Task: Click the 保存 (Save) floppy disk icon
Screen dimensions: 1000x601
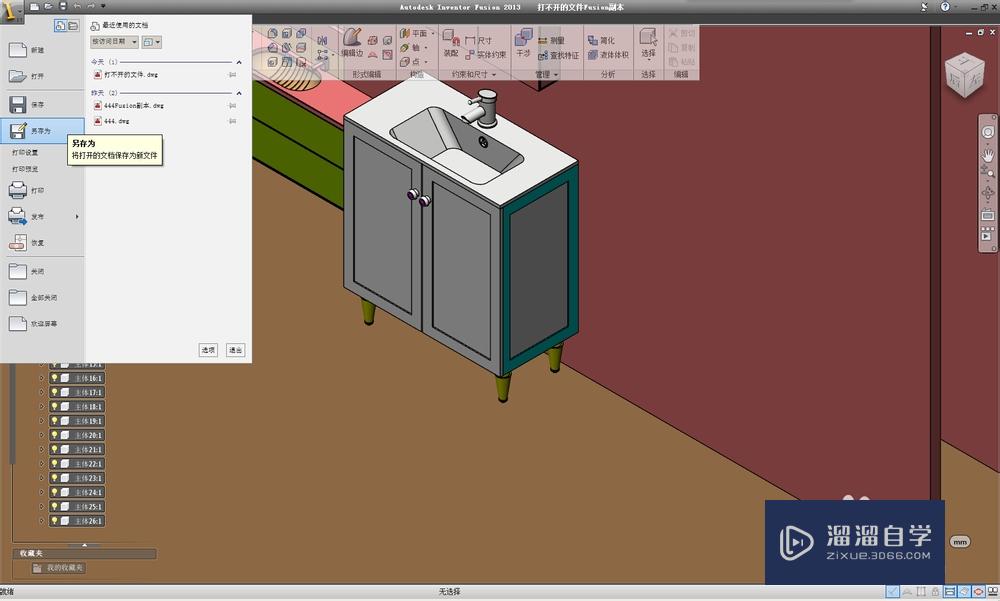Action: 19,105
